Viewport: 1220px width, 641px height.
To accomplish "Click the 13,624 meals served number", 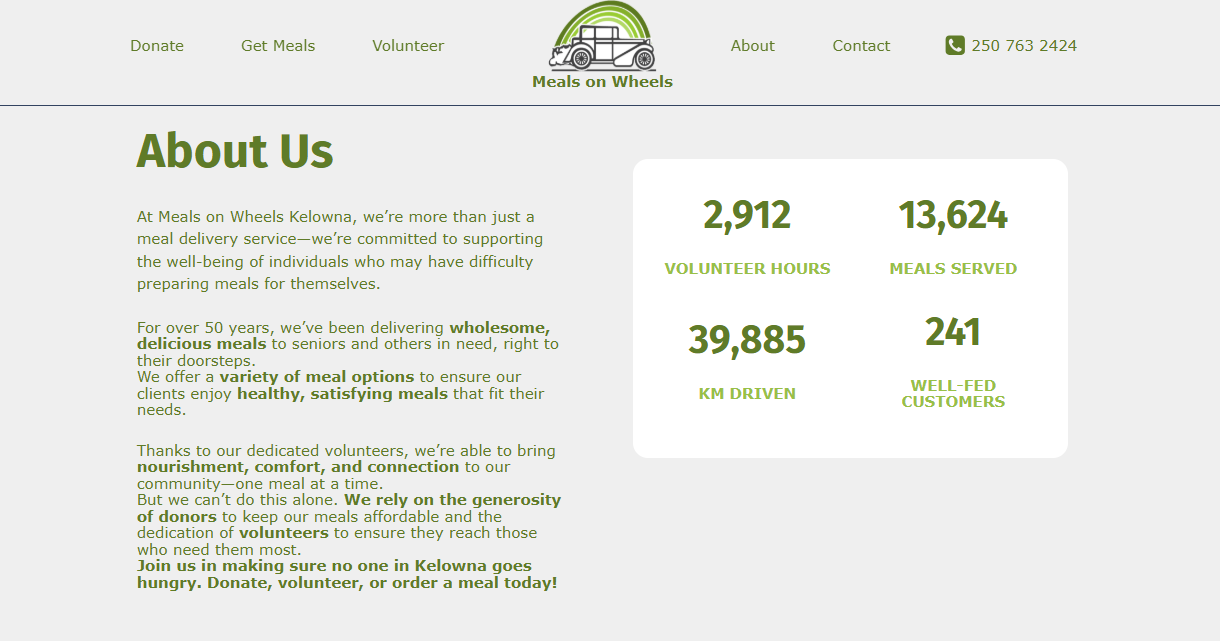I will (953, 215).
